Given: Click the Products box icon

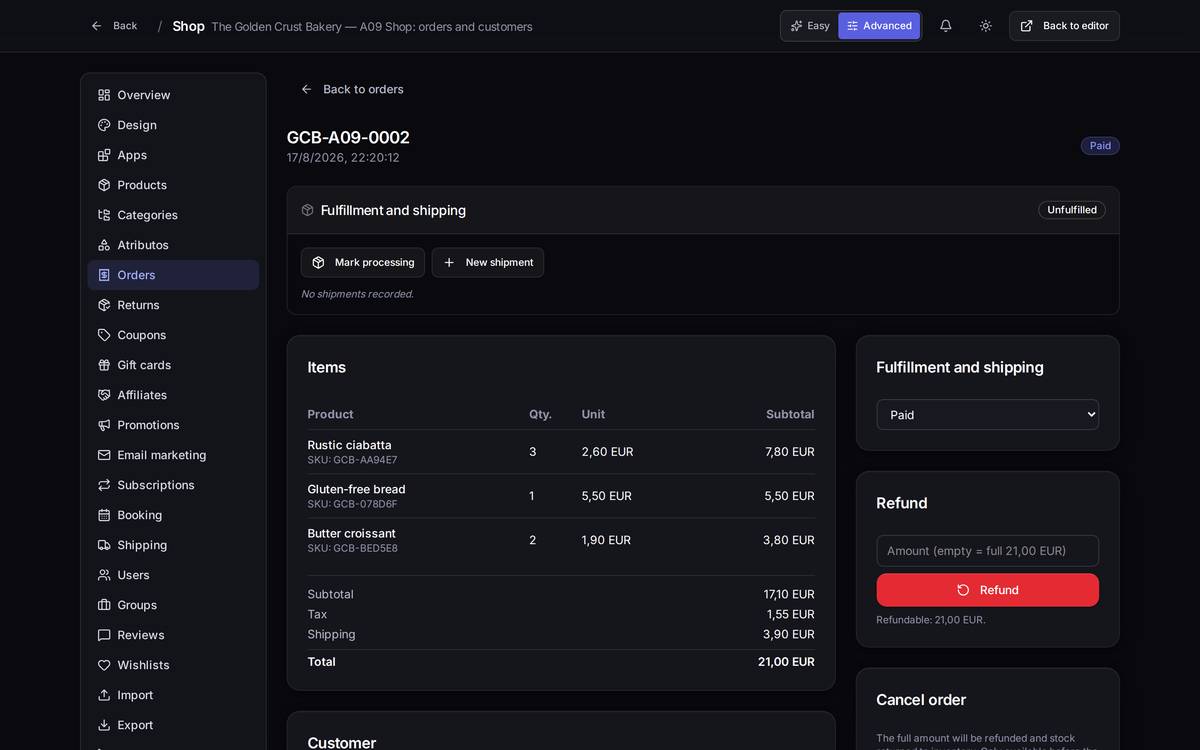Looking at the screenshot, I should click(104, 185).
